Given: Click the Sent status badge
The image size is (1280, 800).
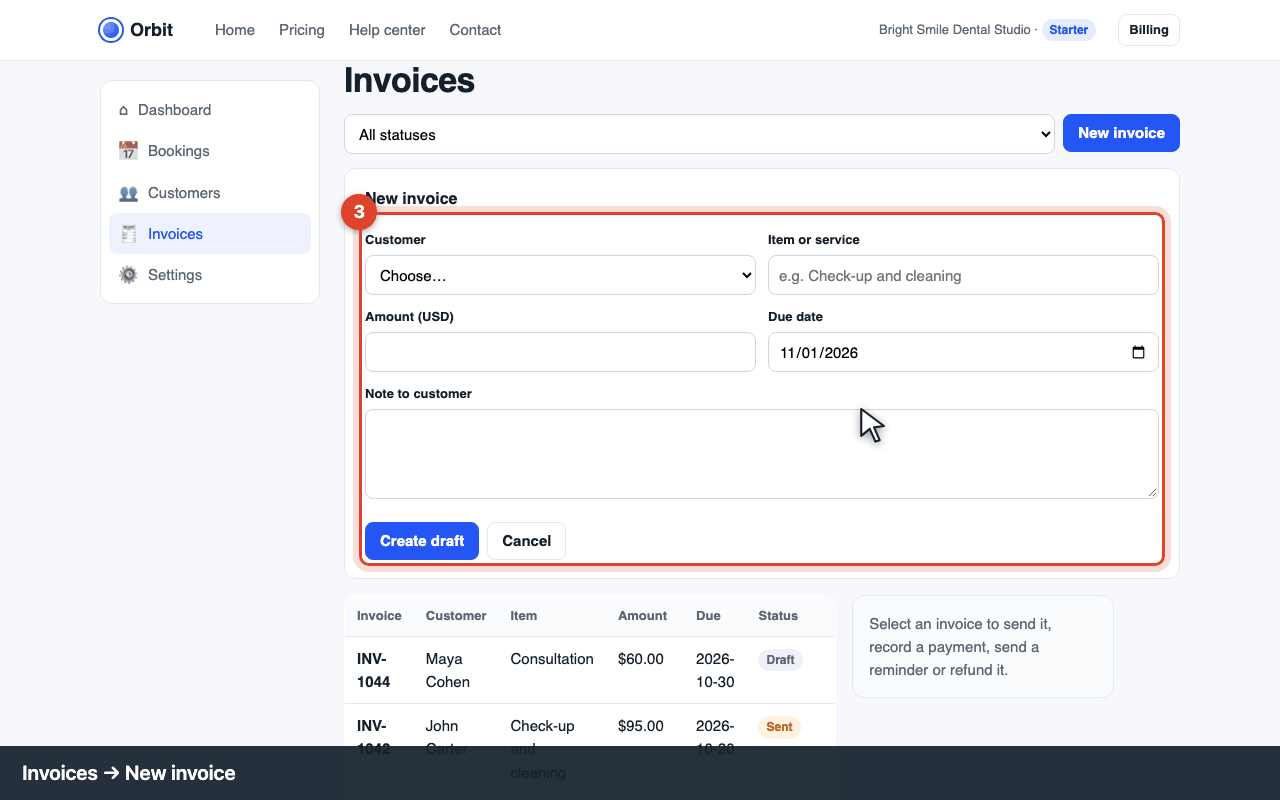Looking at the screenshot, I should click(x=780, y=727).
